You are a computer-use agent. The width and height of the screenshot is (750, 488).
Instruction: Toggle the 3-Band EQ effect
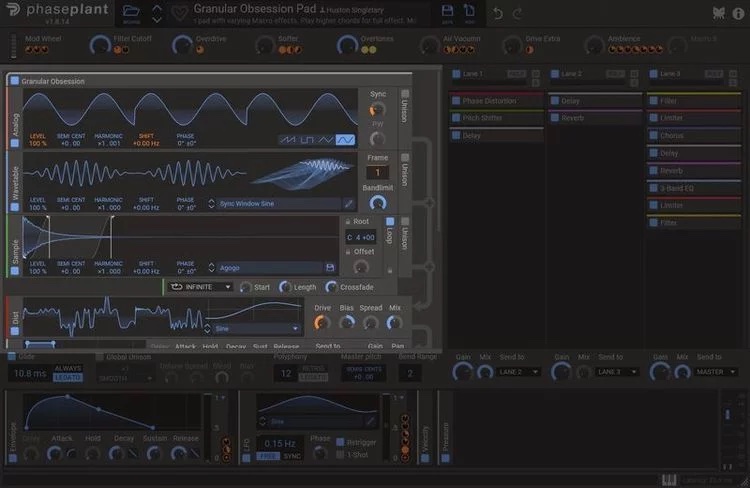(x=653, y=188)
